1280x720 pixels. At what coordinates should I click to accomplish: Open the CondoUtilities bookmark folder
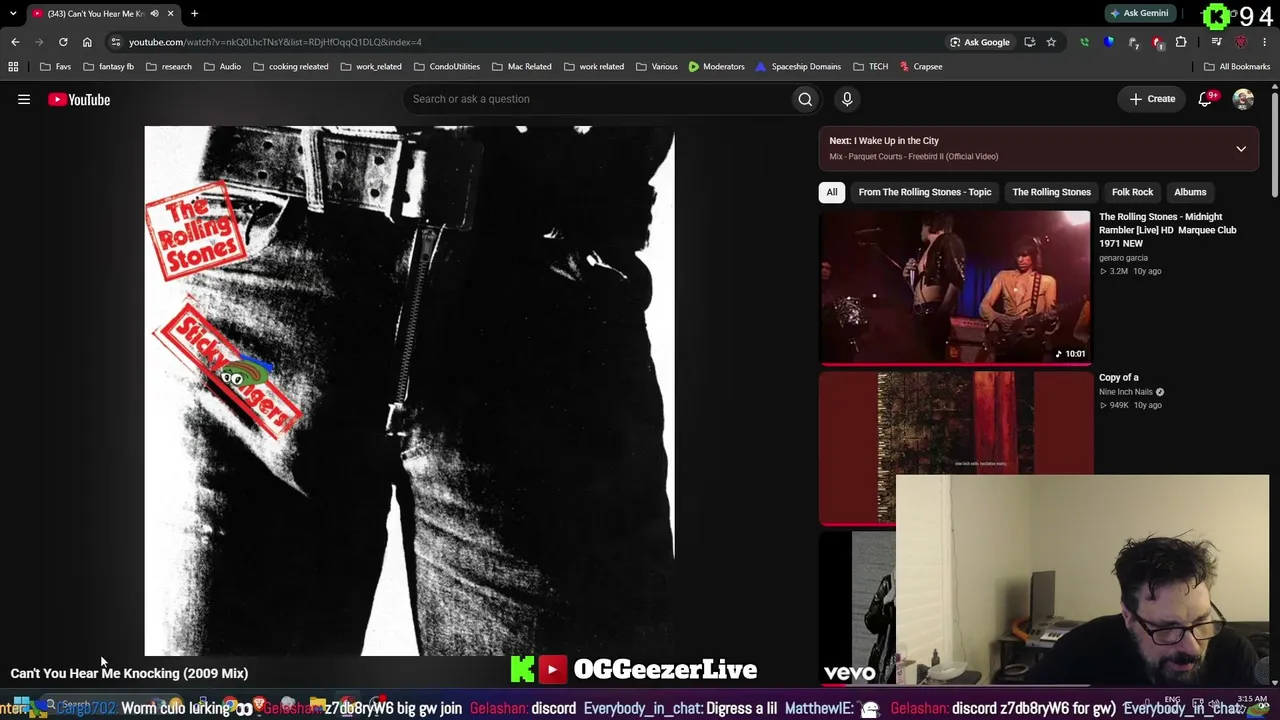pos(446,67)
